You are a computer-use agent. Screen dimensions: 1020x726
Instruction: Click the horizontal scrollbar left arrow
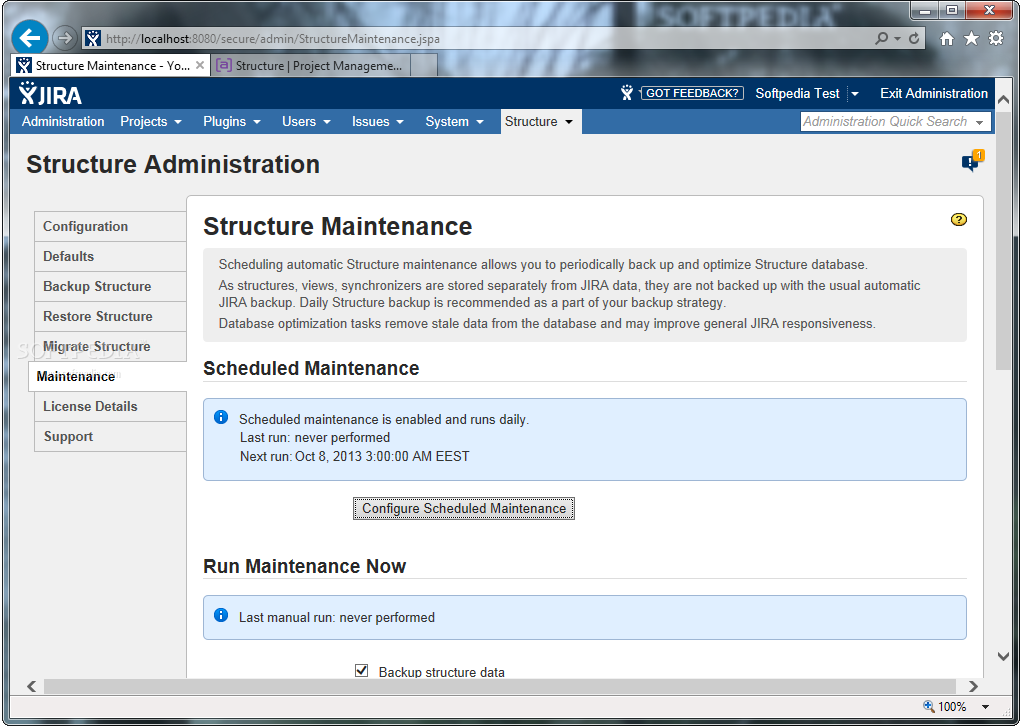point(31,686)
